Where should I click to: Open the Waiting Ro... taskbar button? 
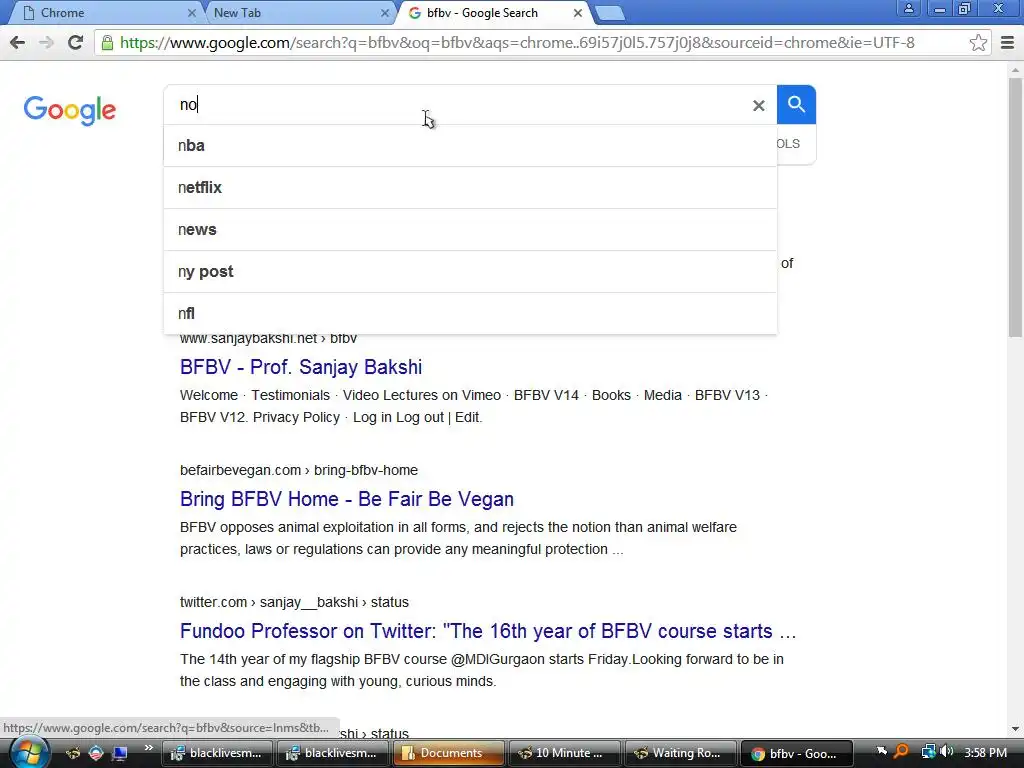tap(679, 753)
